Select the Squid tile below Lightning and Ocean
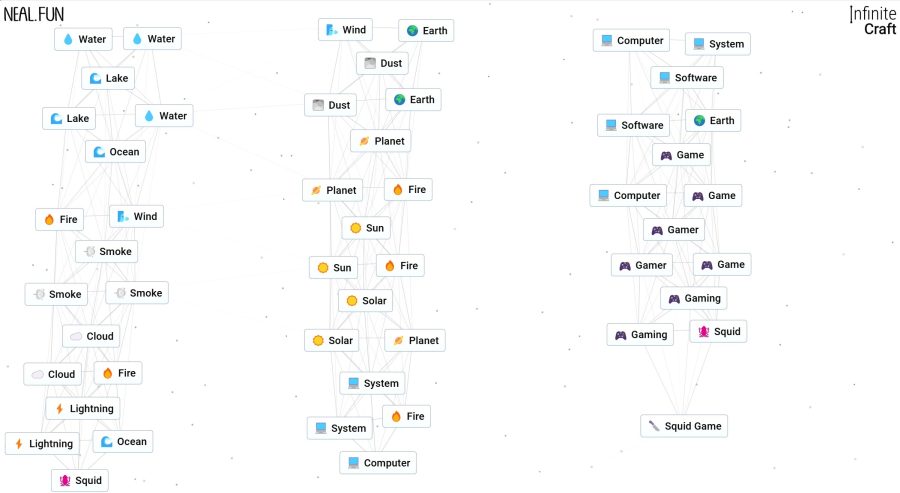Screen dimensions: 900x493 pos(79,481)
